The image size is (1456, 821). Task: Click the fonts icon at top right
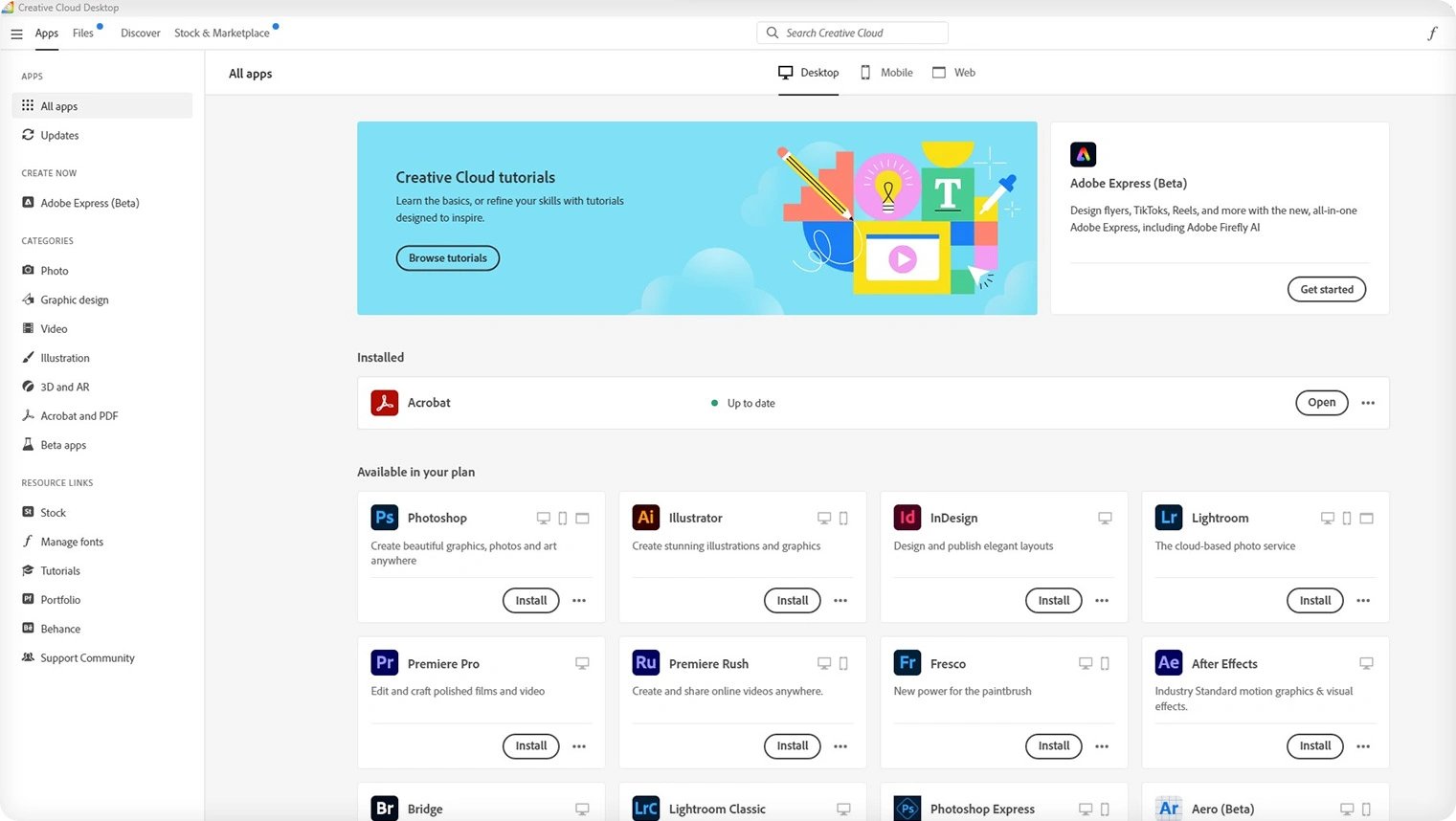click(1432, 33)
